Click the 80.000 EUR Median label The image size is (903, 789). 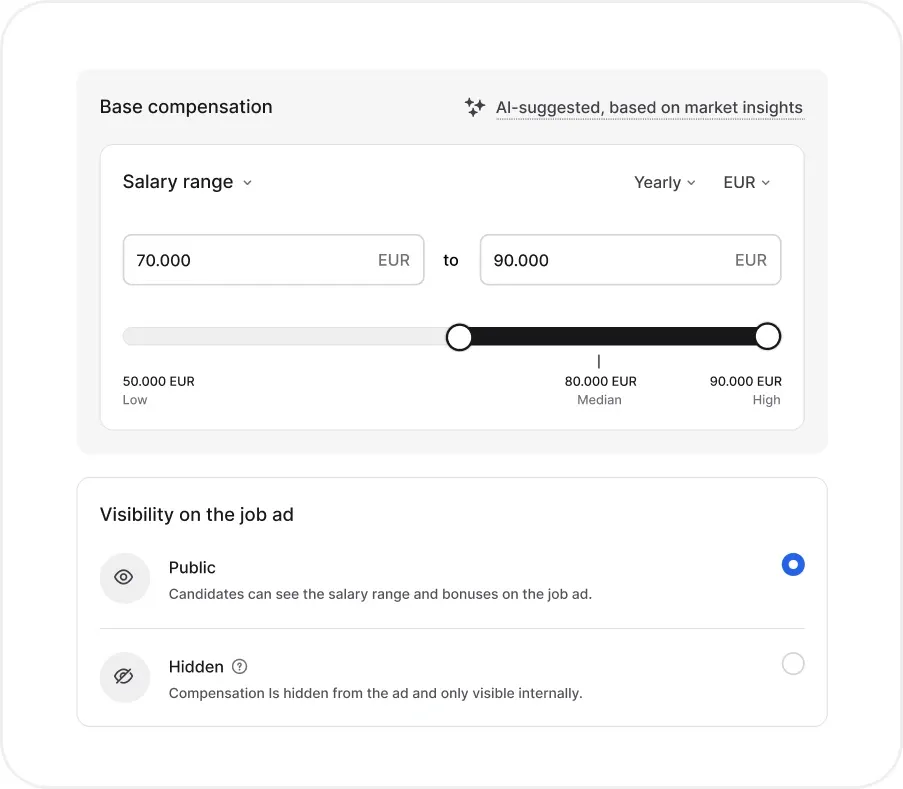600,390
